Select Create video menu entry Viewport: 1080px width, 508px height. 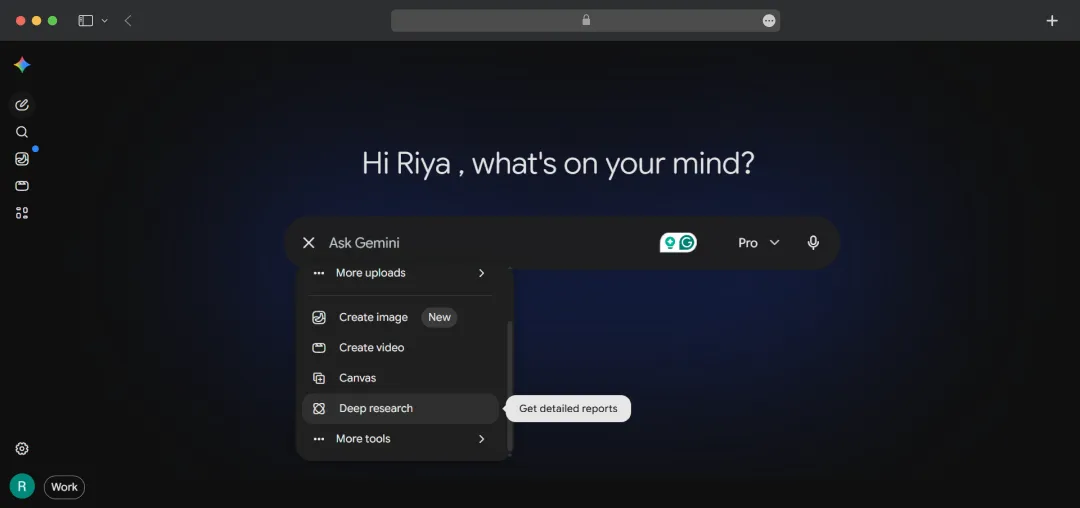[400, 348]
